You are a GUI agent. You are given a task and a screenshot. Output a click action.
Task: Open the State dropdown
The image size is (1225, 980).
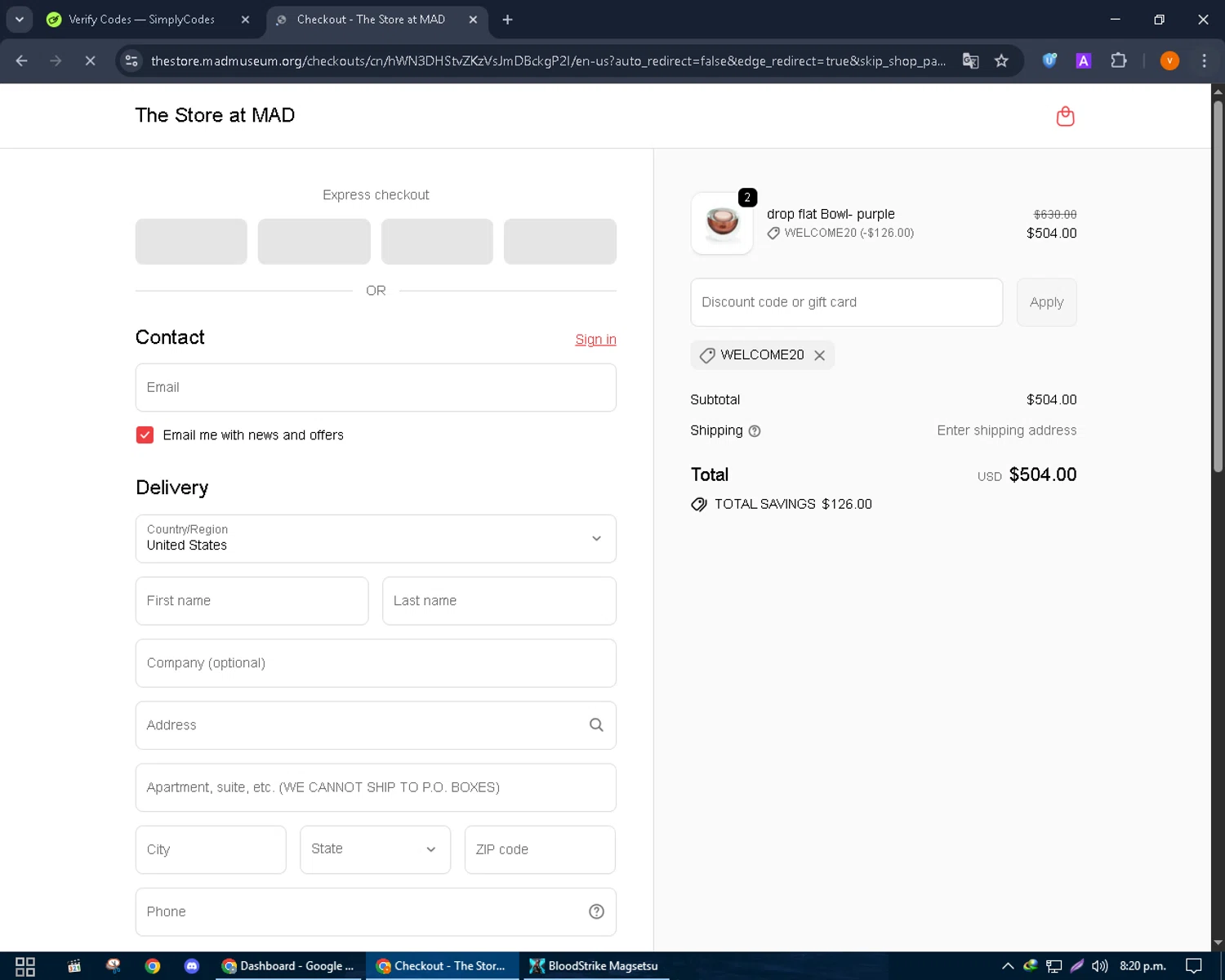(x=375, y=849)
